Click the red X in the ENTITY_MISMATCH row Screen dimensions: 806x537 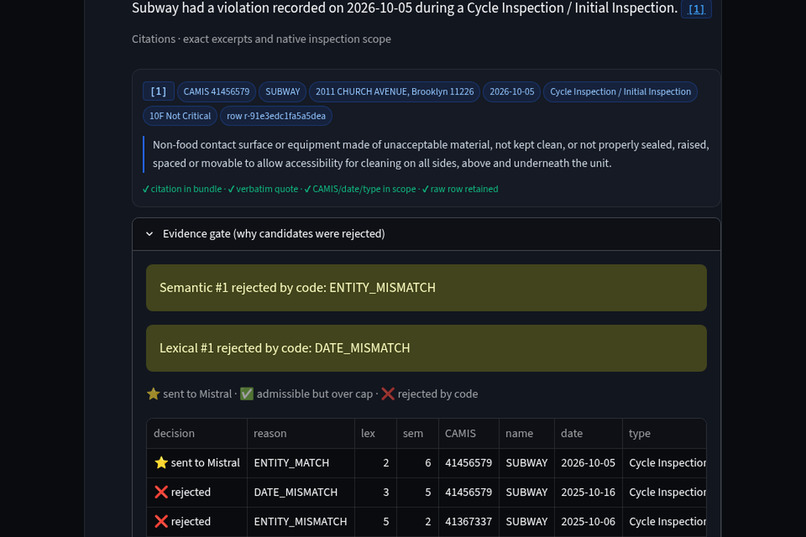click(161, 521)
